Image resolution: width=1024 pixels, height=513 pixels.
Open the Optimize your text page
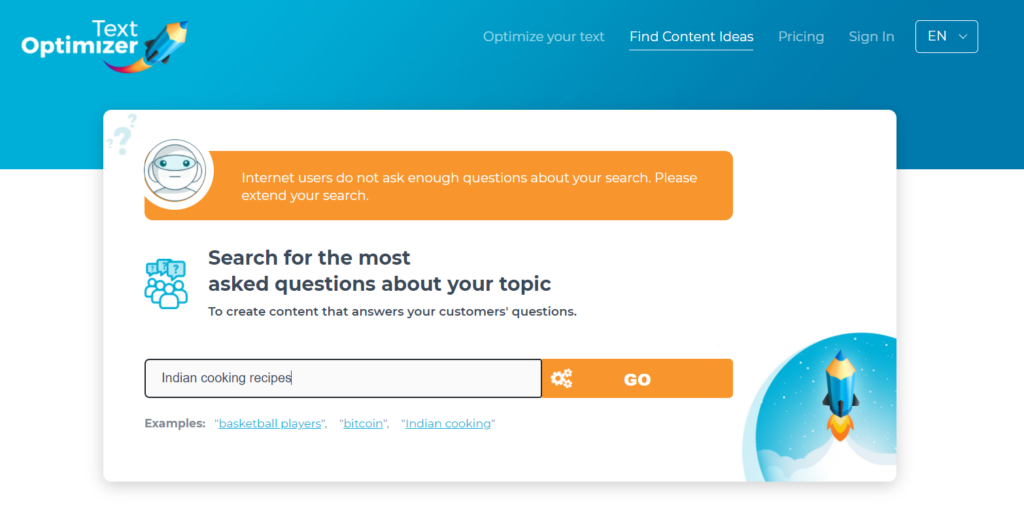(543, 37)
